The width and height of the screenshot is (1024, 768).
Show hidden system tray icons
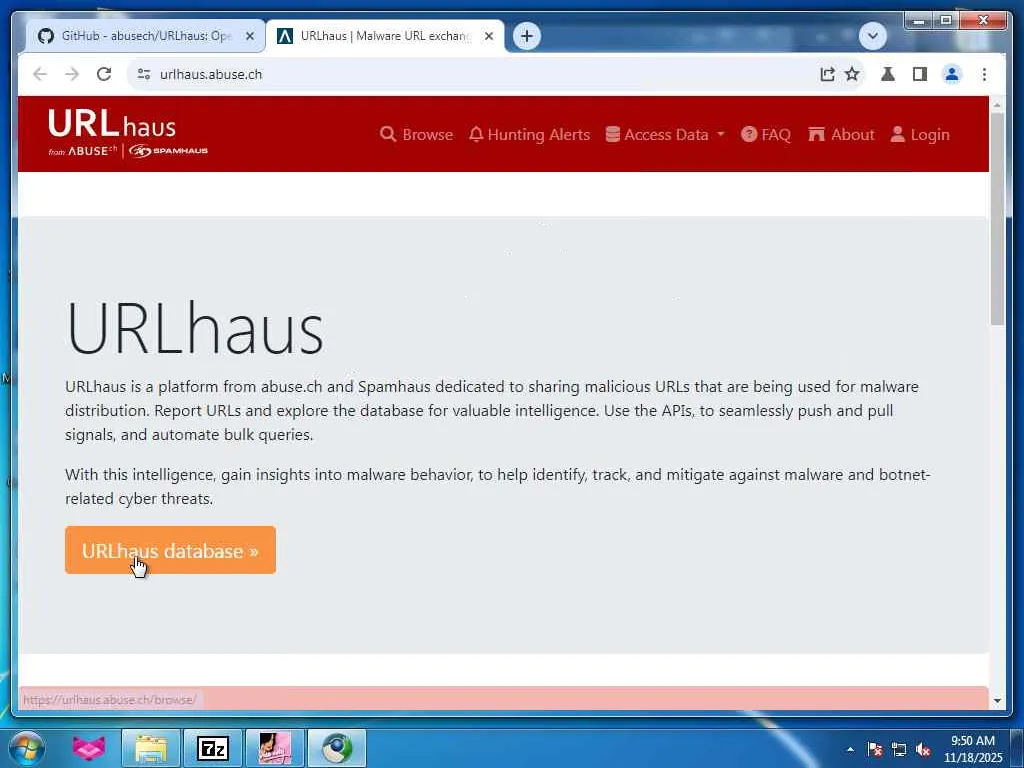pyautogui.click(x=850, y=750)
